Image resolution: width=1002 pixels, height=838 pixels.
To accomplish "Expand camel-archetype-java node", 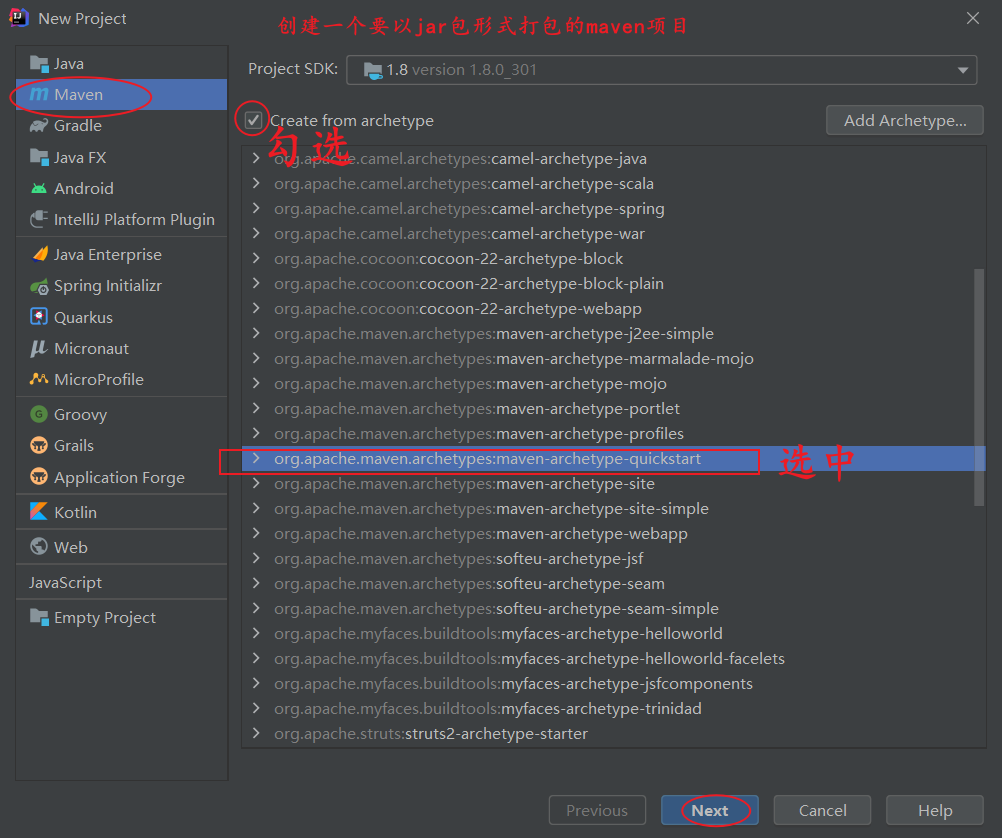I will click(x=256, y=158).
